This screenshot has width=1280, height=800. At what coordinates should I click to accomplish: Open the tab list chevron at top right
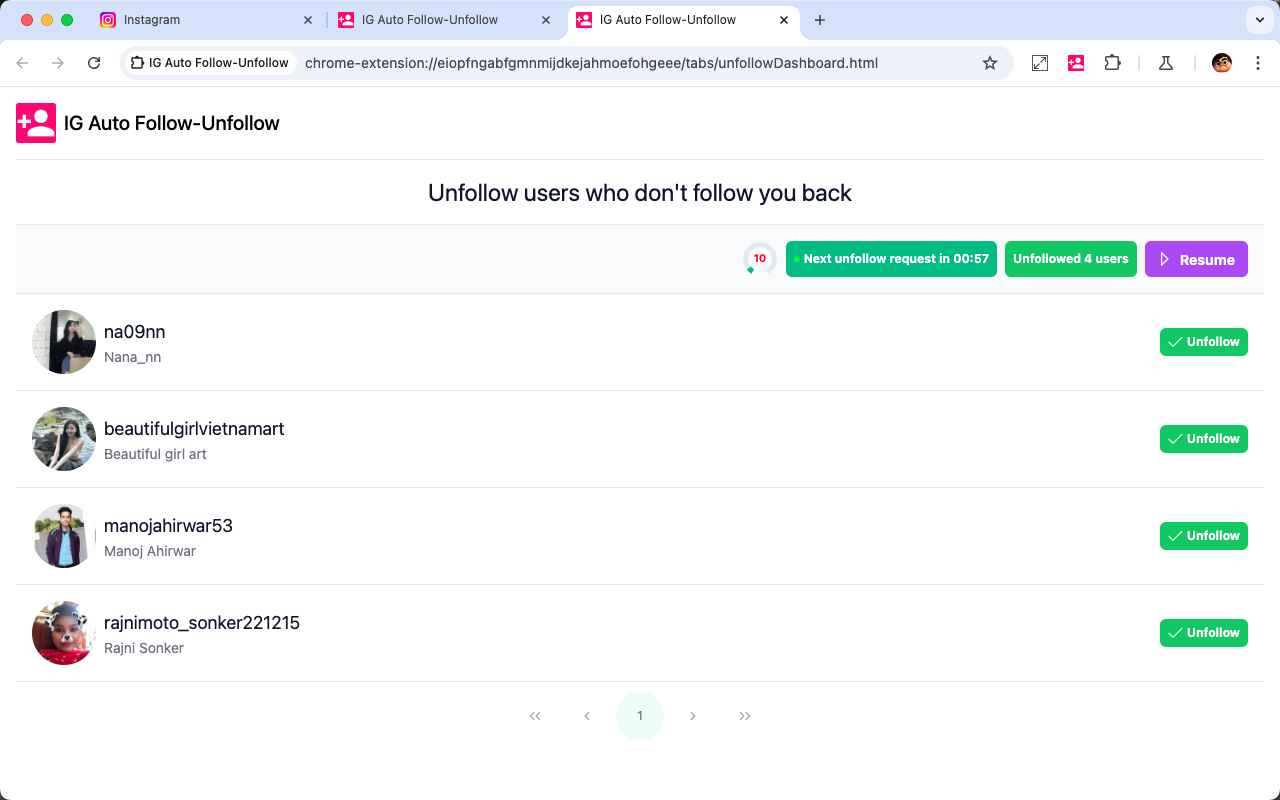coord(1258,20)
